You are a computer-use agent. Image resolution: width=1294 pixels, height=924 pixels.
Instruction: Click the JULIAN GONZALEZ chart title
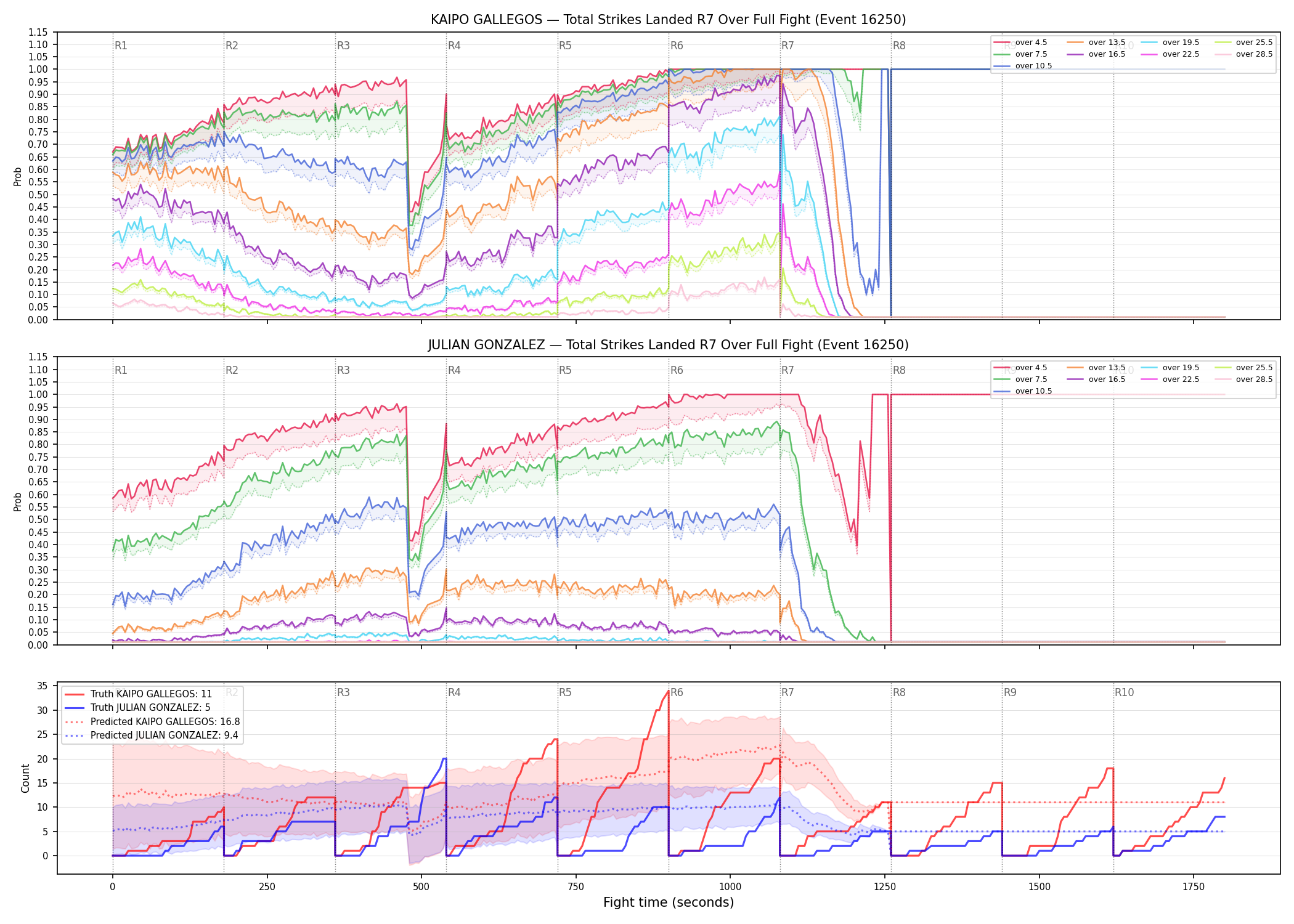pos(668,345)
